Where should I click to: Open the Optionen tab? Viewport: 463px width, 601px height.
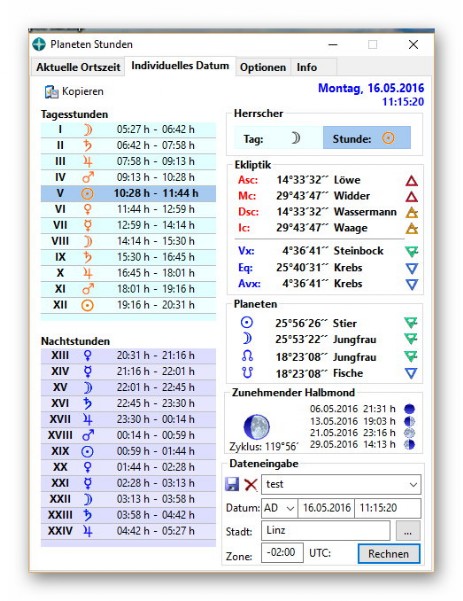click(263, 67)
